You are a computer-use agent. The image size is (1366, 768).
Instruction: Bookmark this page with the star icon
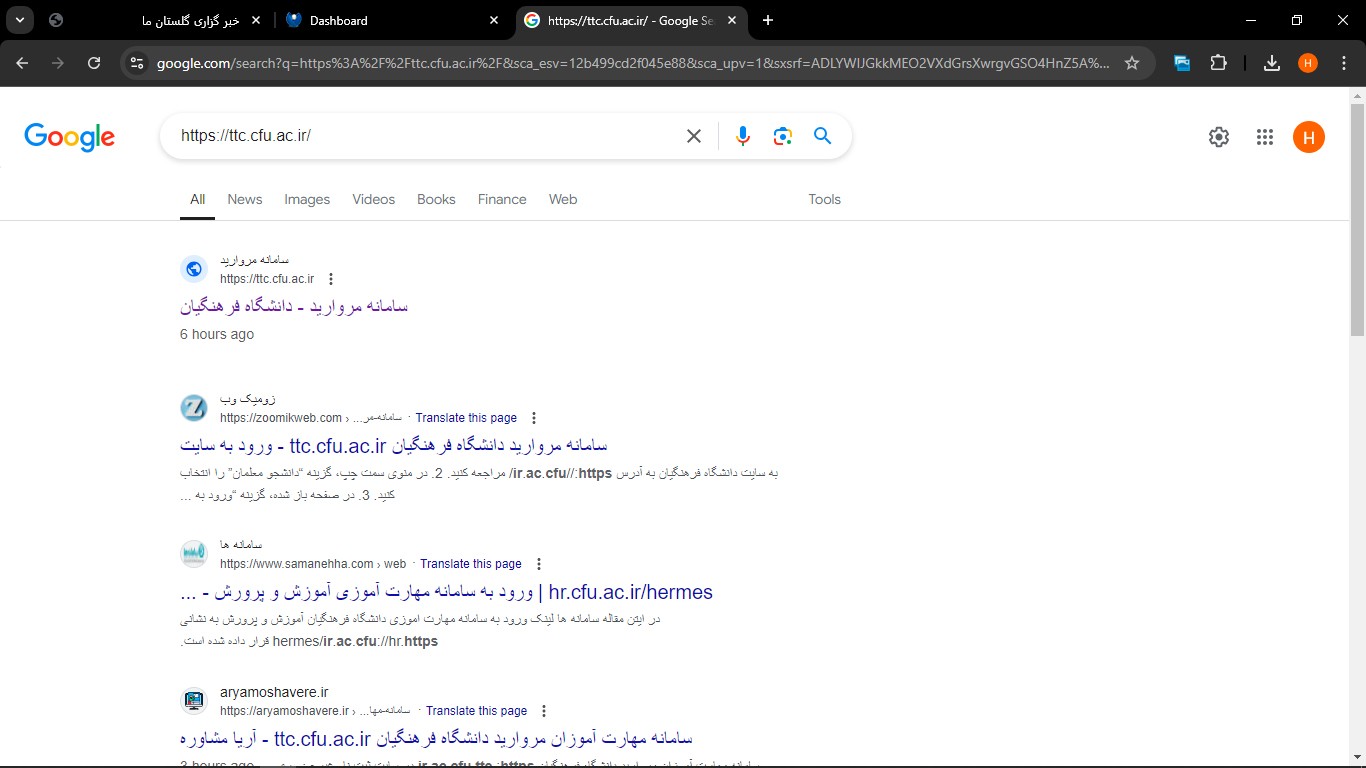1132,63
